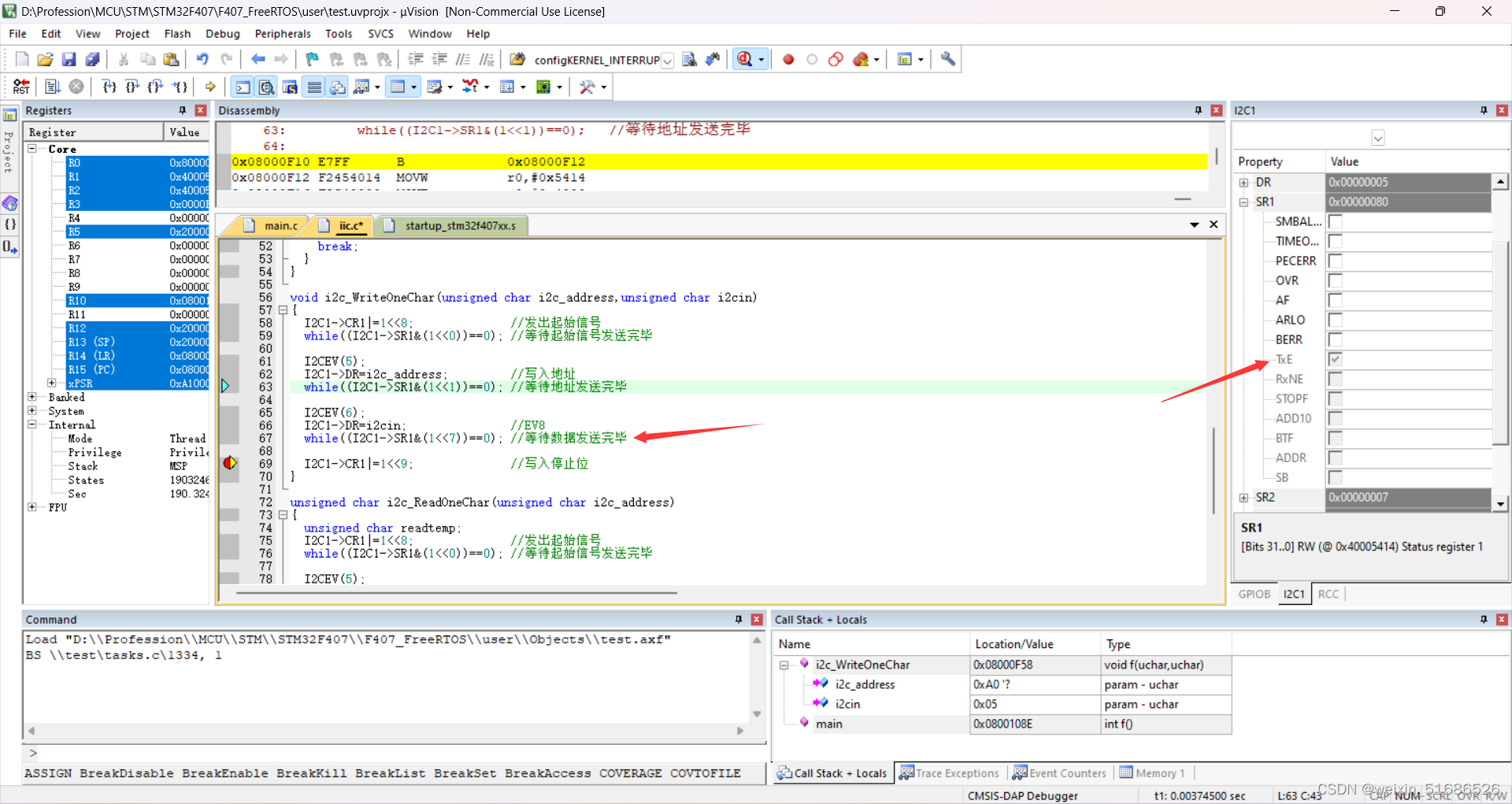Stop the debug session via red magnifier icon
1512x804 pixels.
pyautogui.click(x=744, y=59)
